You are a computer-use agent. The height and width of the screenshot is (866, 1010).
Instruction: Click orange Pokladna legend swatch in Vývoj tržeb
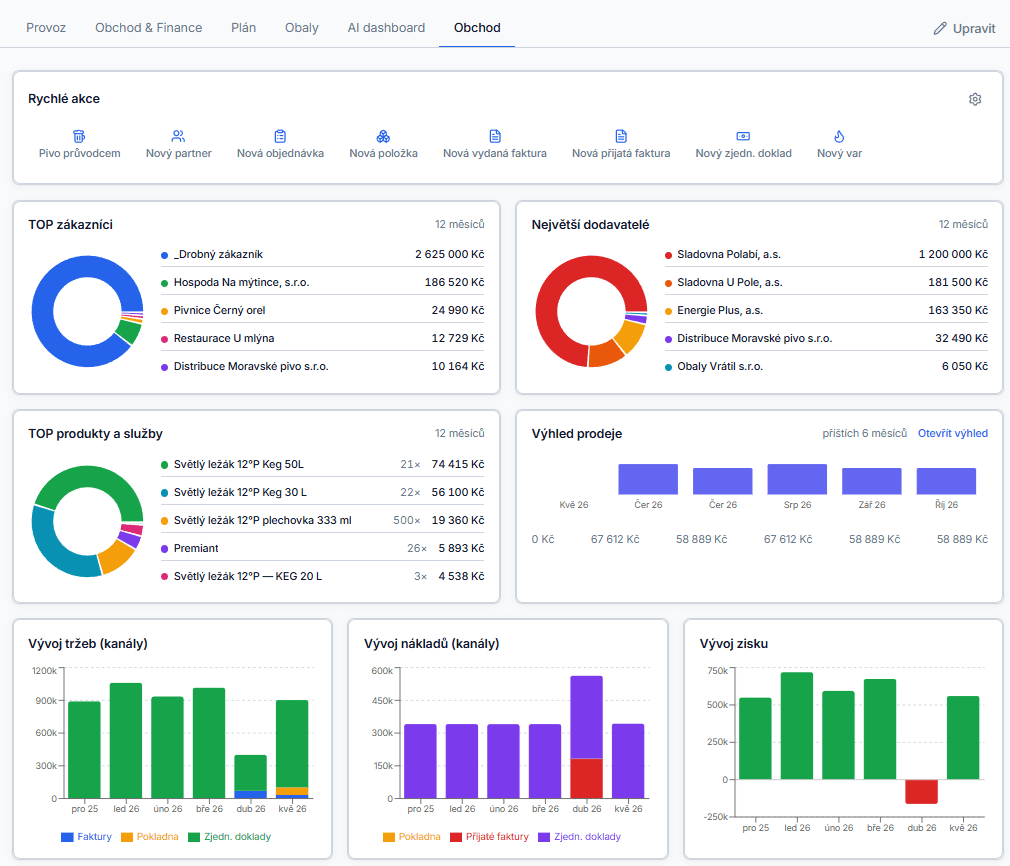127,837
